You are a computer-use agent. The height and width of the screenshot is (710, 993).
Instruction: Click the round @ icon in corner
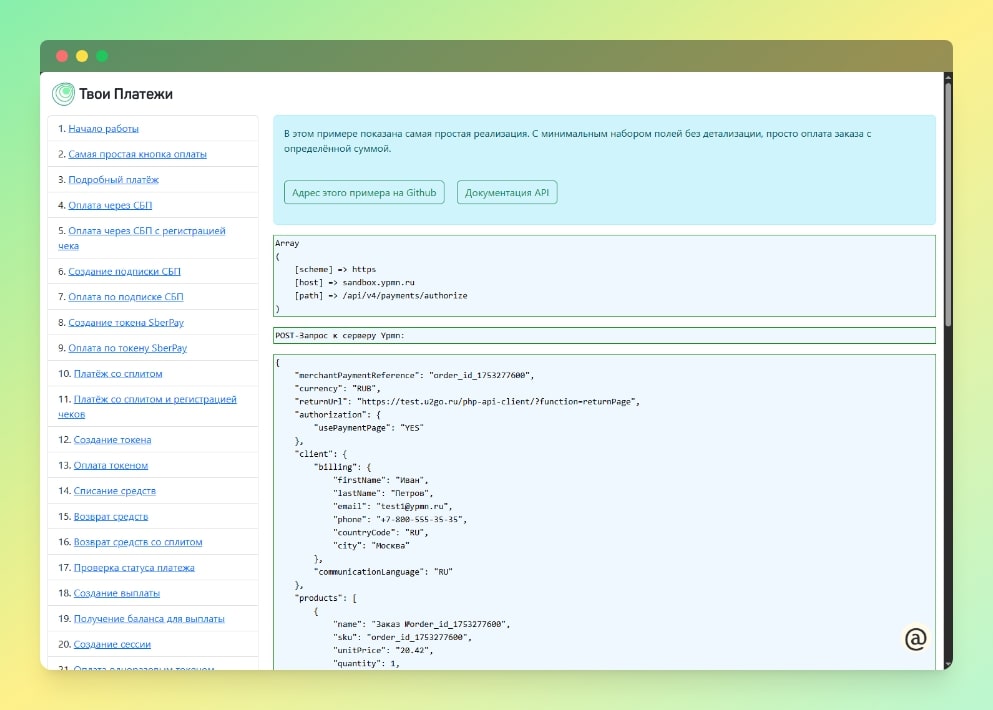(915, 639)
